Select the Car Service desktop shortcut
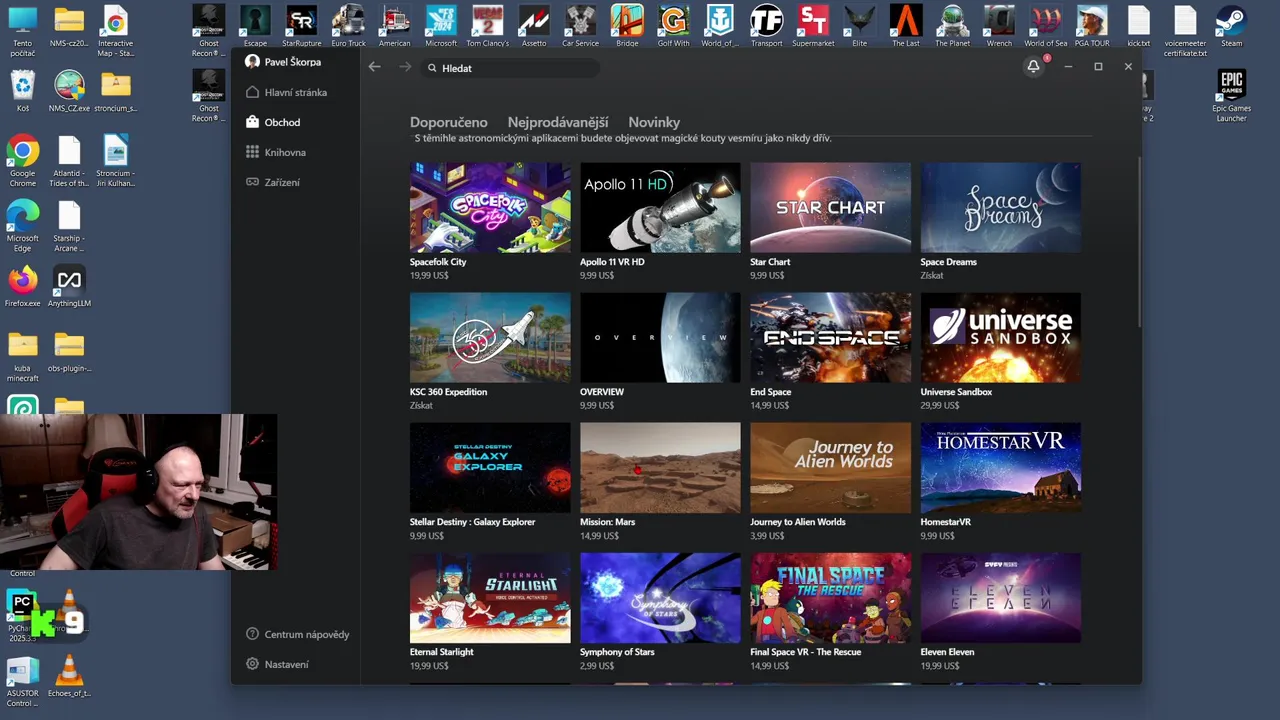The height and width of the screenshot is (720, 1280). (580, 26)
